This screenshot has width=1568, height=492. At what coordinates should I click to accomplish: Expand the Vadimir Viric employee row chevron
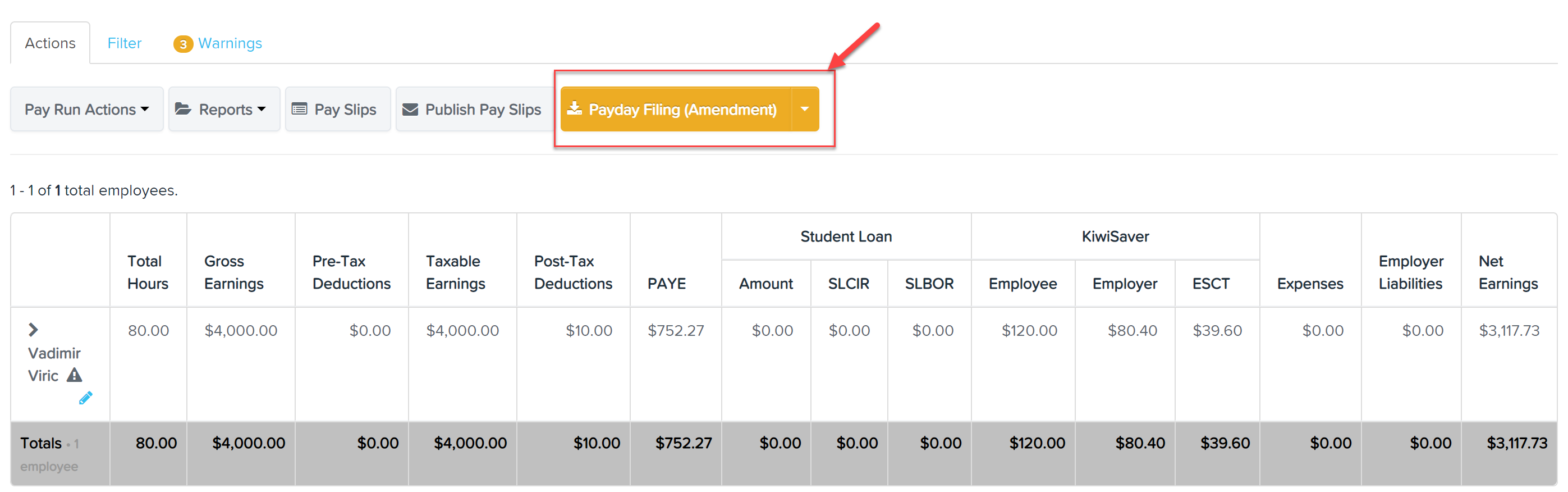click(33, 330)
